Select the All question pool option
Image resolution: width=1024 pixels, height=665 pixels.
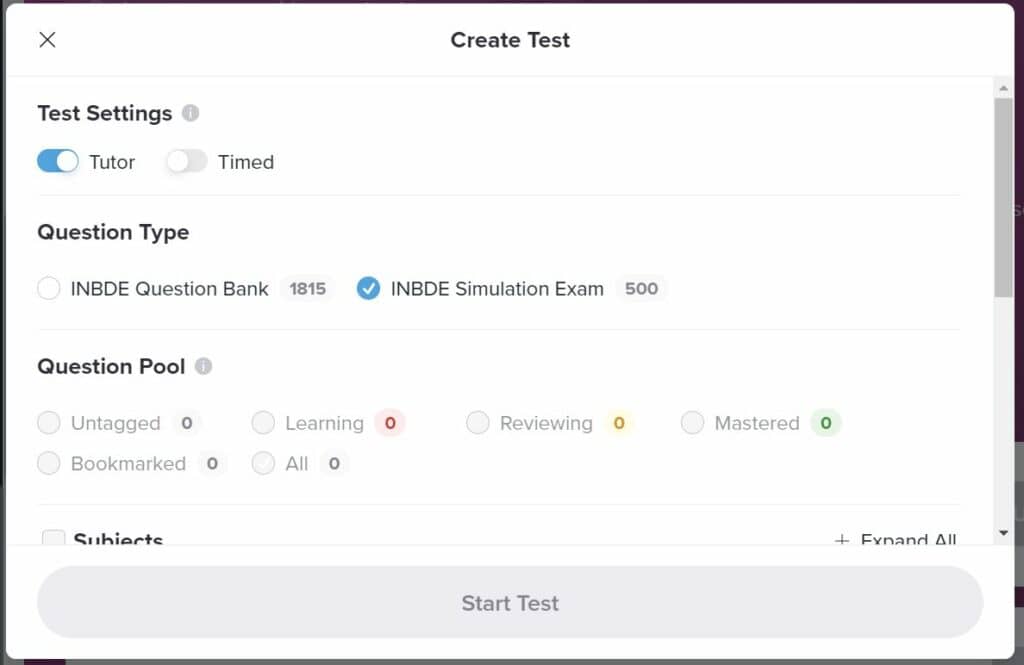point(264,463)
